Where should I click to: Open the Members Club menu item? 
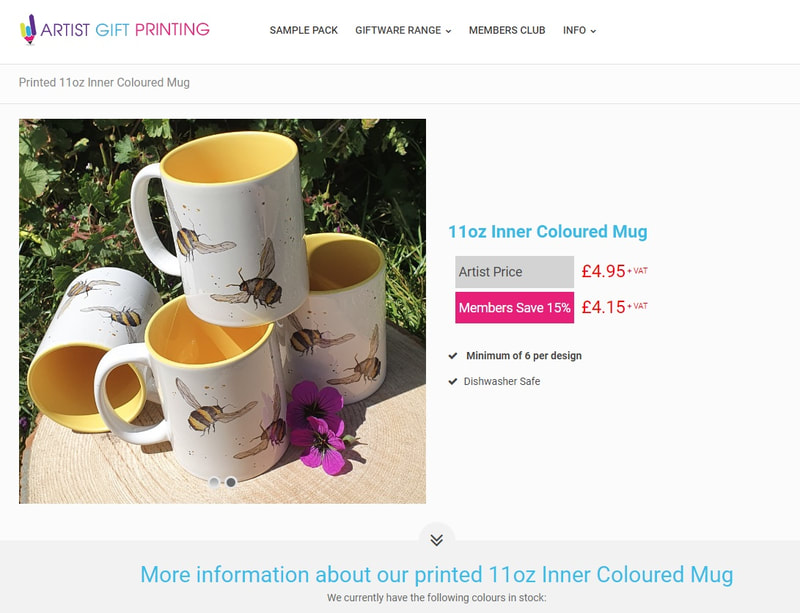pyautogui.click(x=507, y=30)
